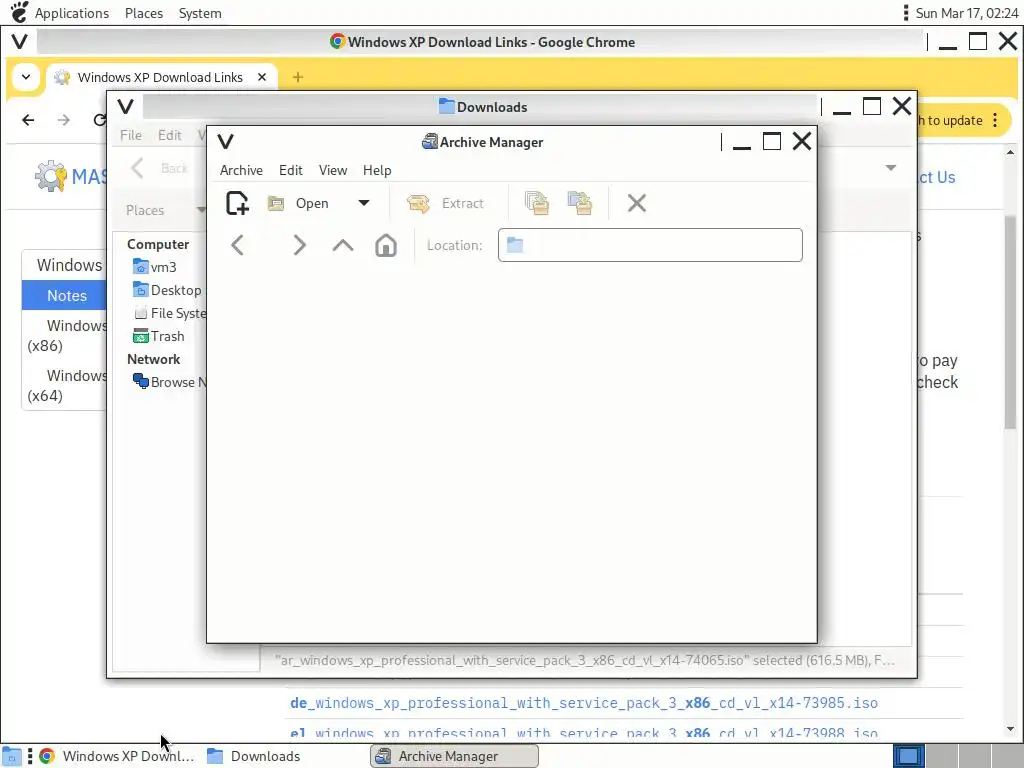Open Chrome three-dot menu
Screen dimensions: 1024x768
pos(995,120)
